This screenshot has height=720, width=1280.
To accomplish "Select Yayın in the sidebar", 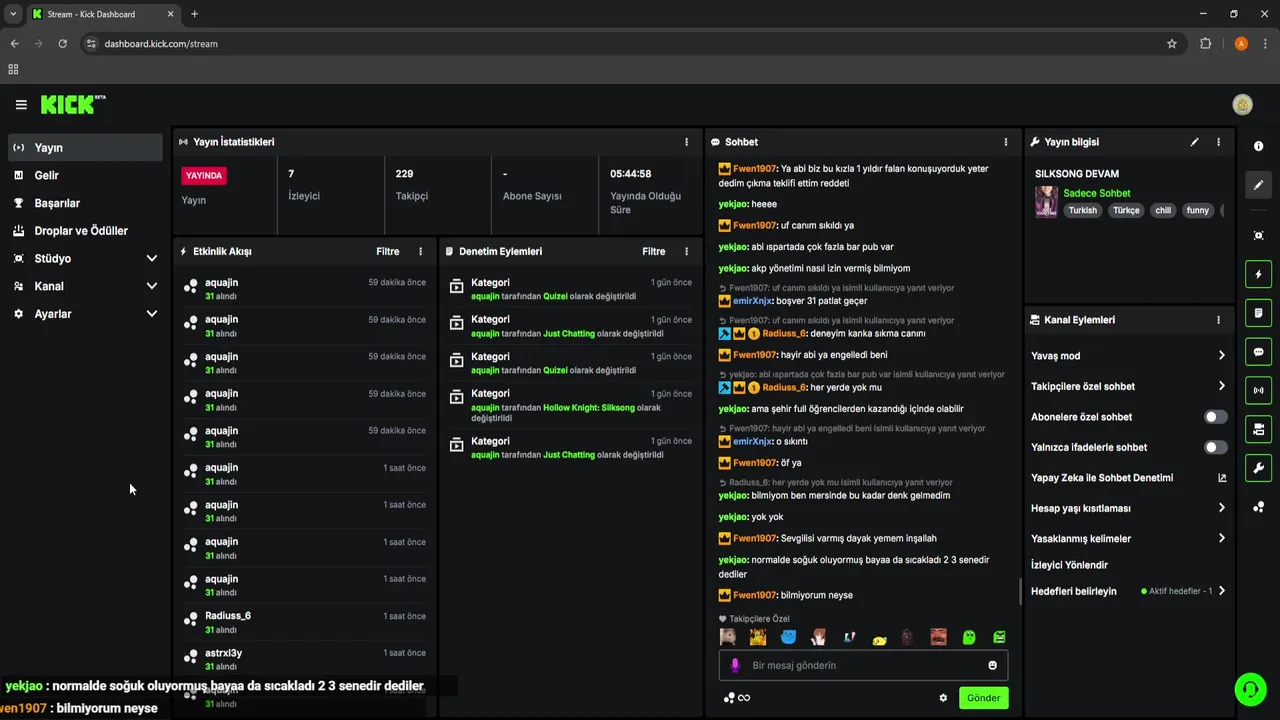I will (x=85, y=147).
